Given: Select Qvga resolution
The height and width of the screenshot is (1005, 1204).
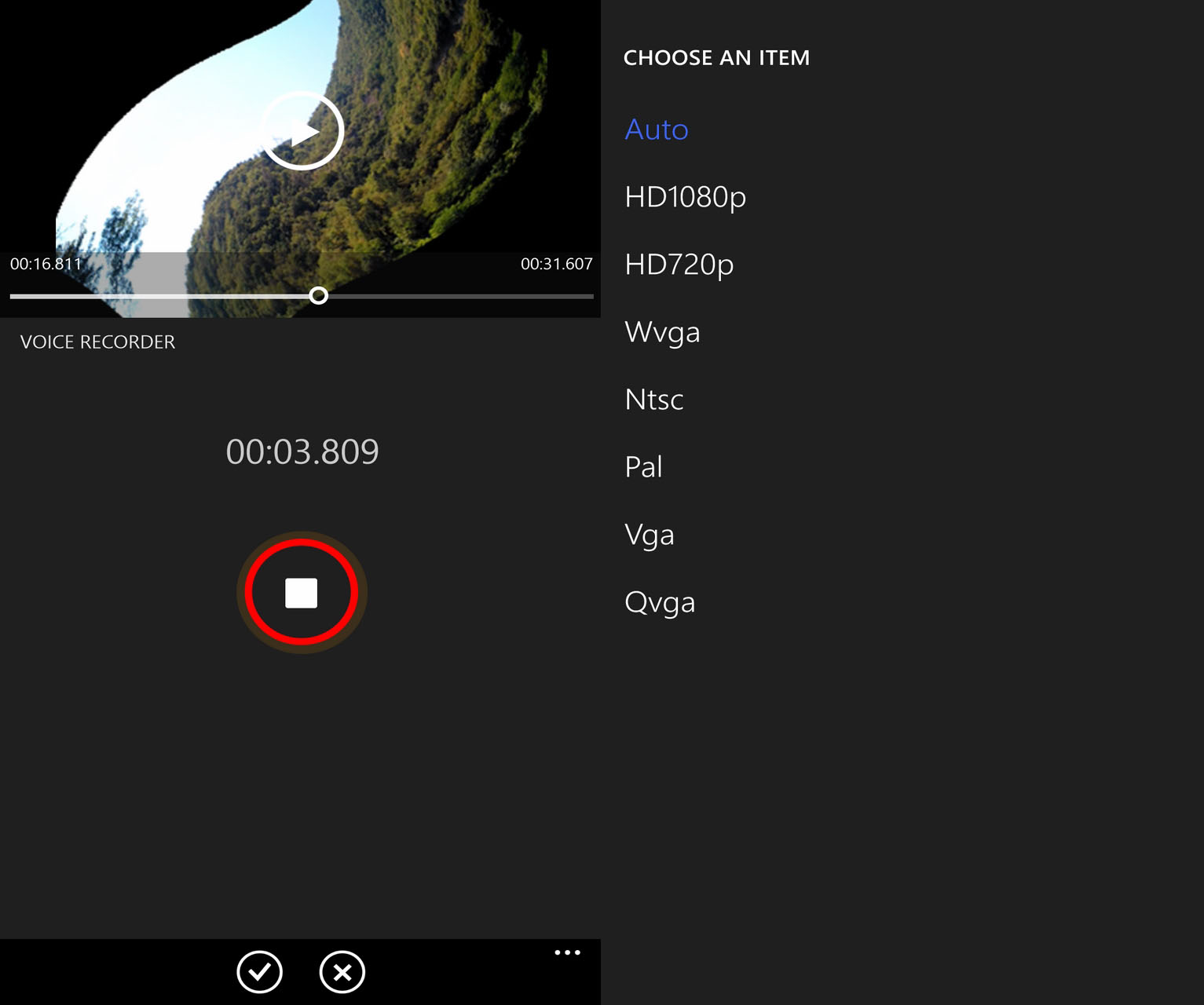Looking at the screenshot, I should [660, 602].
